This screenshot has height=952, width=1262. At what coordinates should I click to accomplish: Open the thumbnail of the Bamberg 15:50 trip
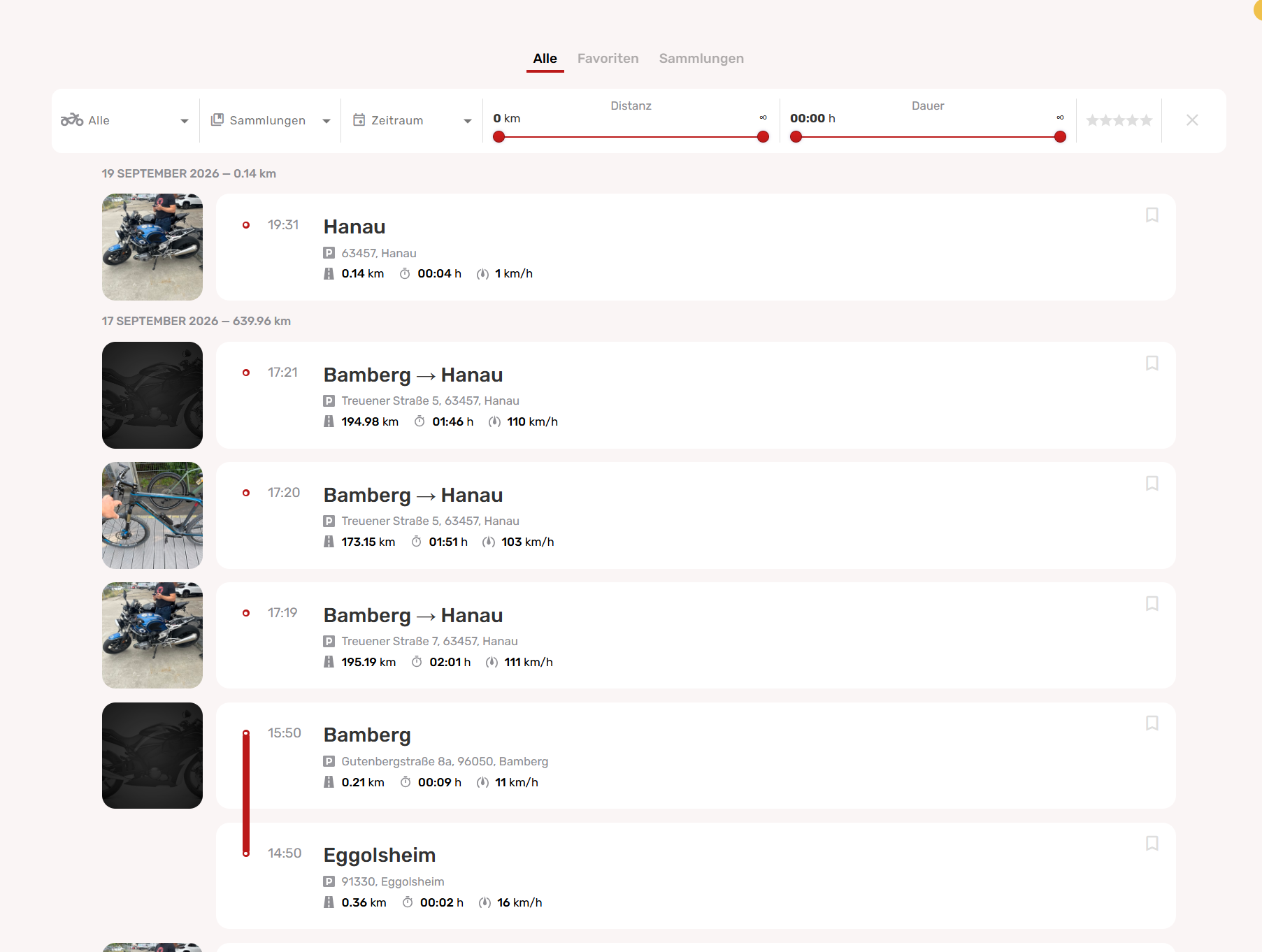pyautogui.click(x=152, y=756)
